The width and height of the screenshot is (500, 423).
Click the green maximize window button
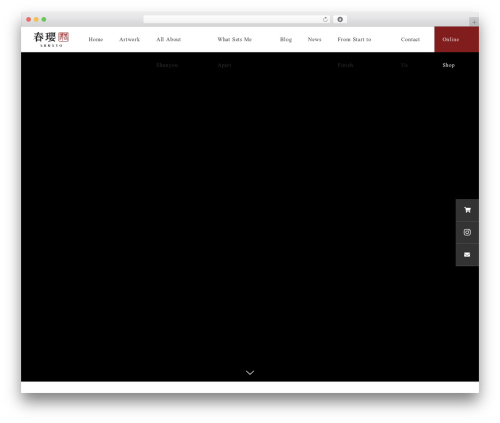pyautogui.click(x=44, y=19)
